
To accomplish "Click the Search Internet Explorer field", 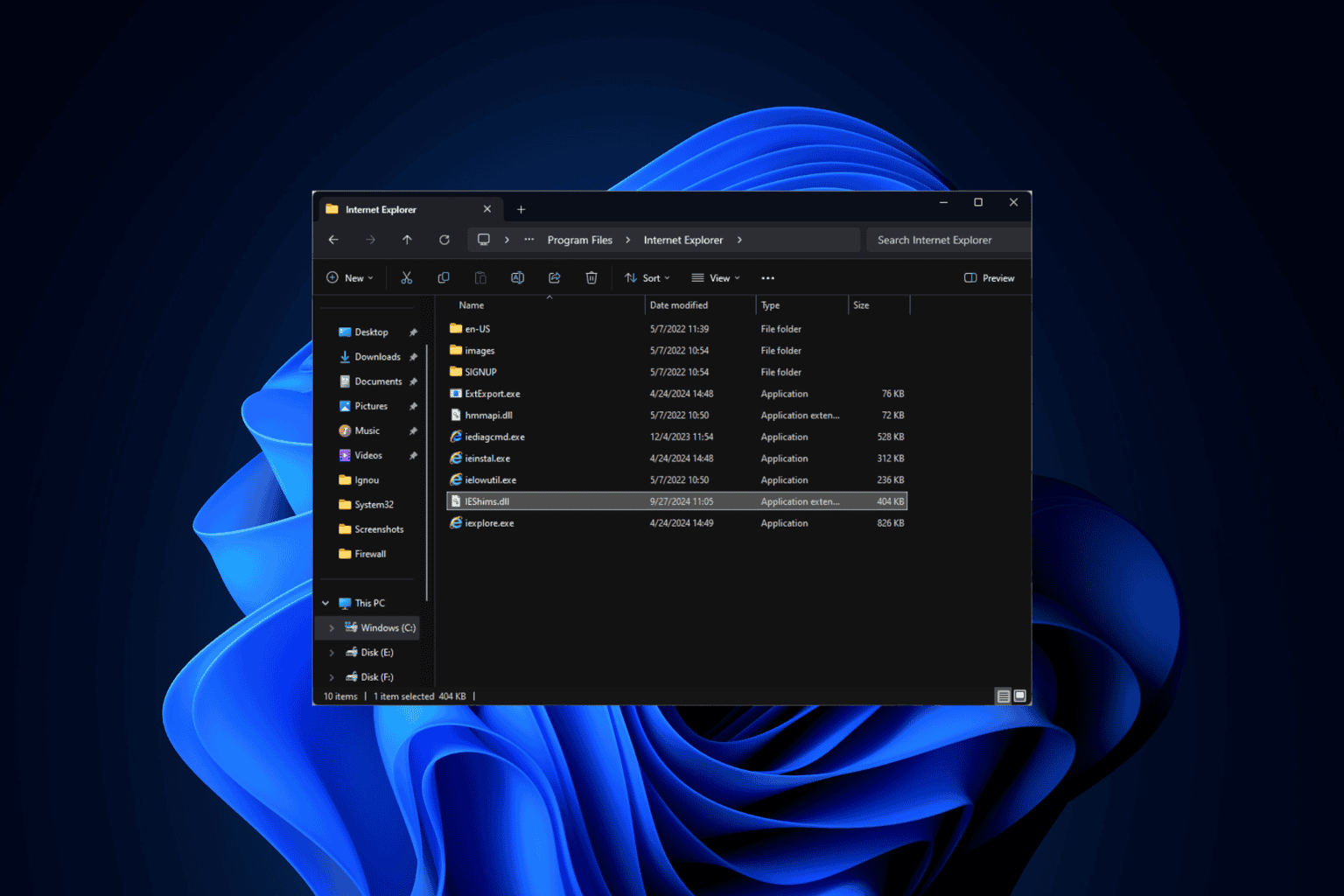I will tap(948, 240).
